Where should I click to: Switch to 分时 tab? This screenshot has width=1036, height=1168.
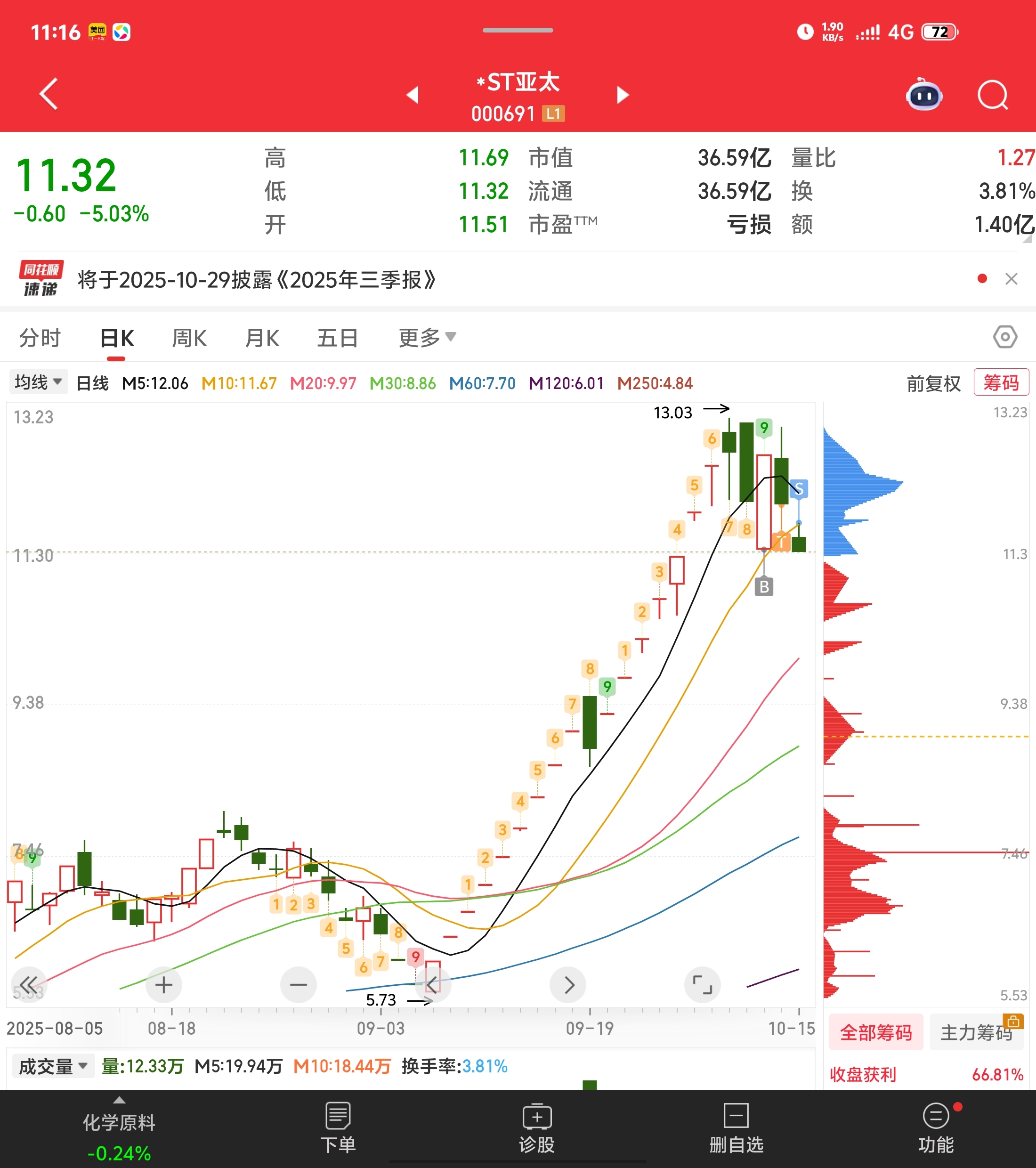pyautogui.click(x=40, y=338)
